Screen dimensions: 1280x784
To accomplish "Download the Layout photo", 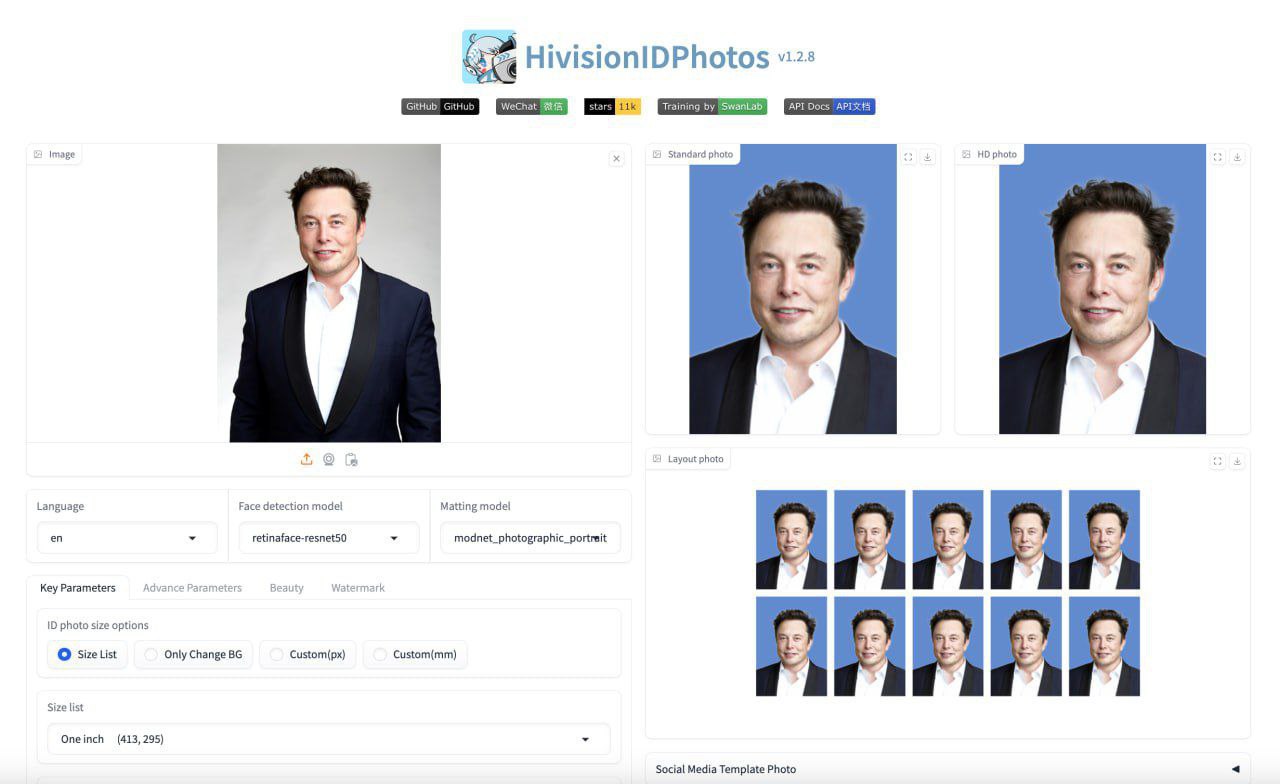I will (x=1237, y=461).
